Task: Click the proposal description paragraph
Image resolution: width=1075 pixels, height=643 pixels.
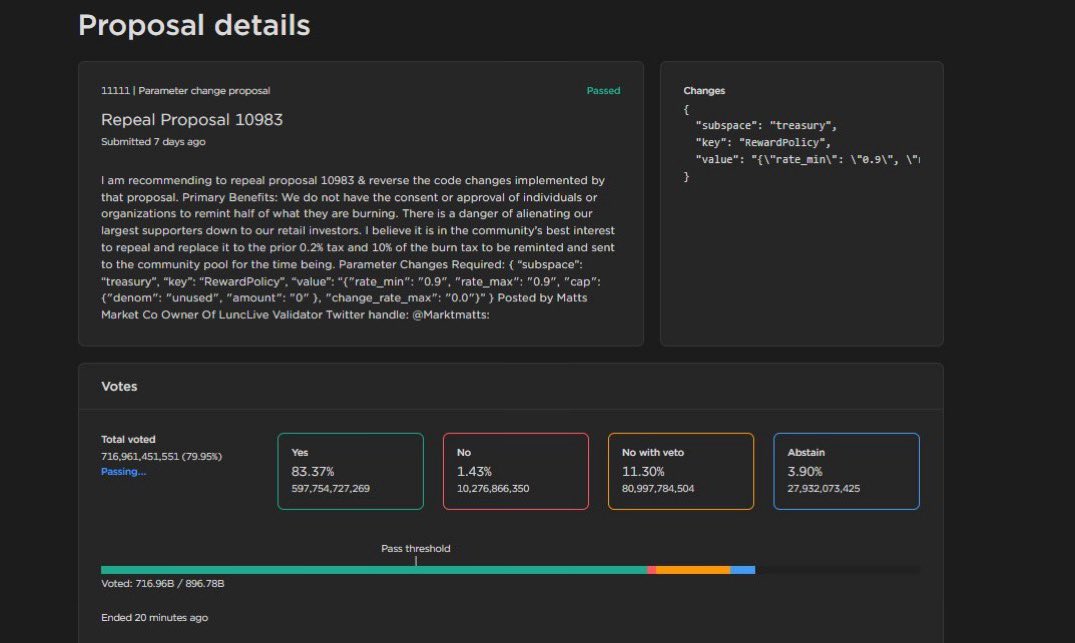Action: tap(358, 247)
